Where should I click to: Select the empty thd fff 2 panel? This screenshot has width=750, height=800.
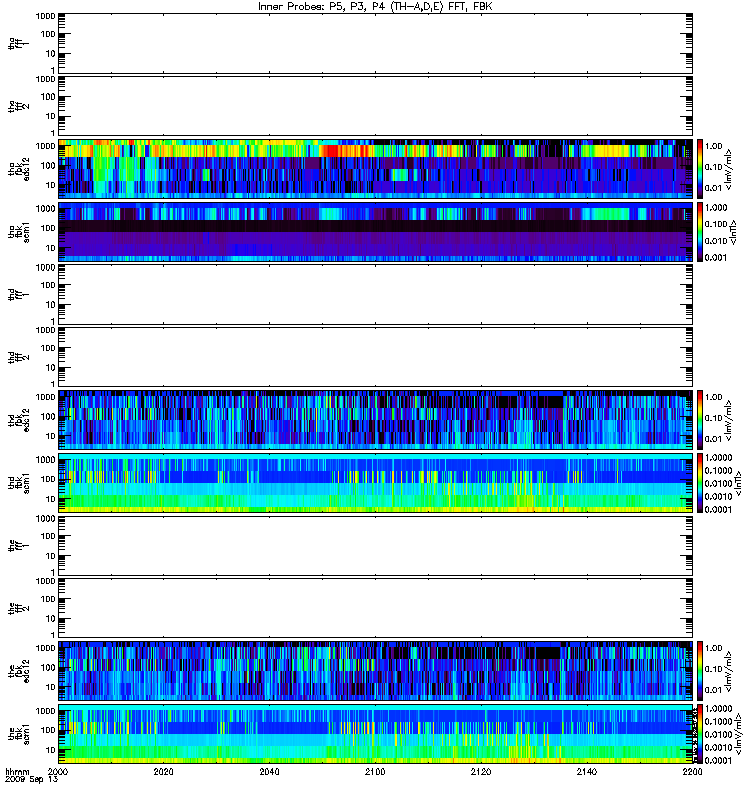coord(375,357)
